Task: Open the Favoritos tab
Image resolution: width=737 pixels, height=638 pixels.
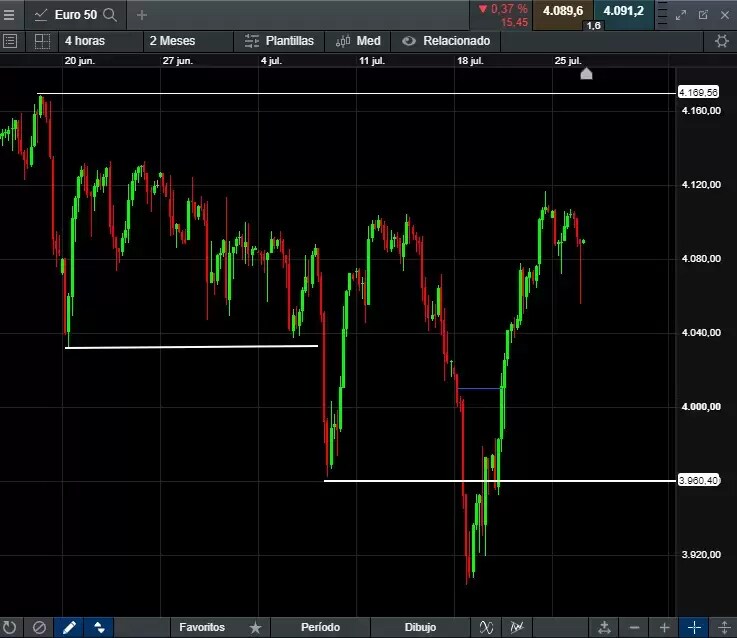Action: pyautogui.click(x=202, y=628)
